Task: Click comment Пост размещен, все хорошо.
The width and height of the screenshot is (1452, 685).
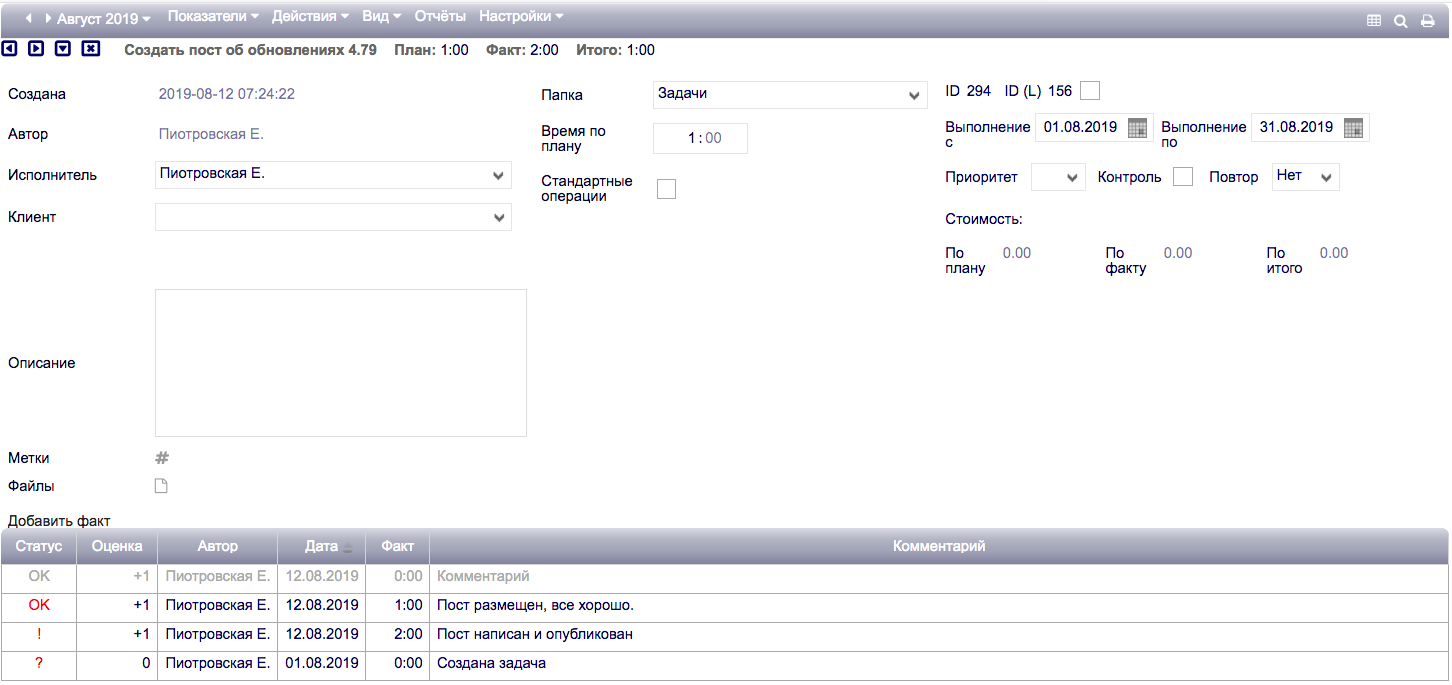Action: pos(536,605)
